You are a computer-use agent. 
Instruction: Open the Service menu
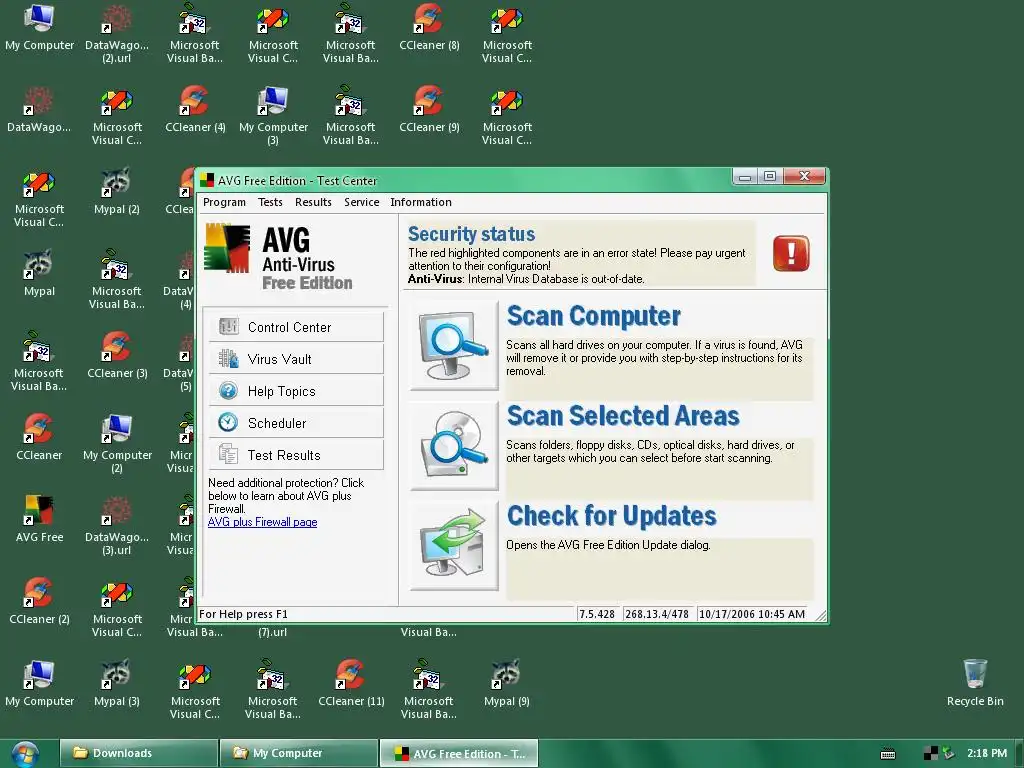point(361,202)
